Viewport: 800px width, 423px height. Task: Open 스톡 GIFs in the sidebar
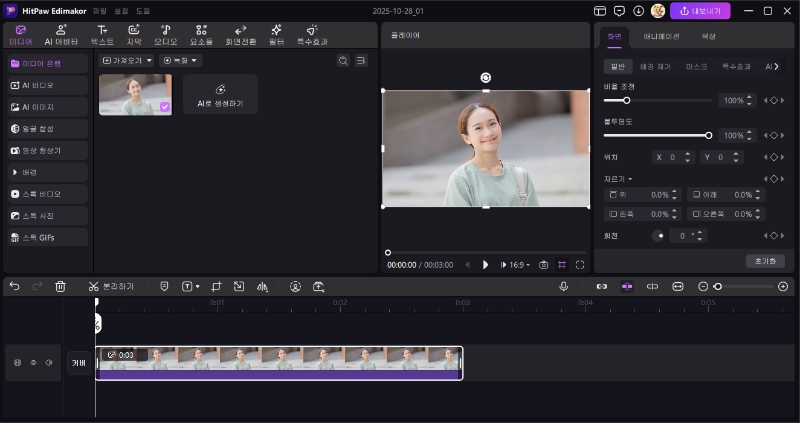click(48, 237)
